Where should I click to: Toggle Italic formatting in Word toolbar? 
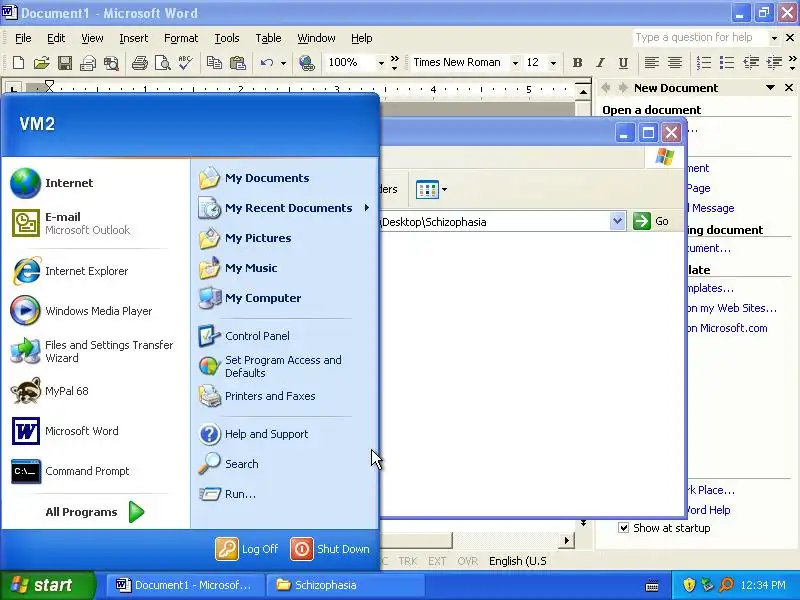pyautogui.click(x=600, y=63)
